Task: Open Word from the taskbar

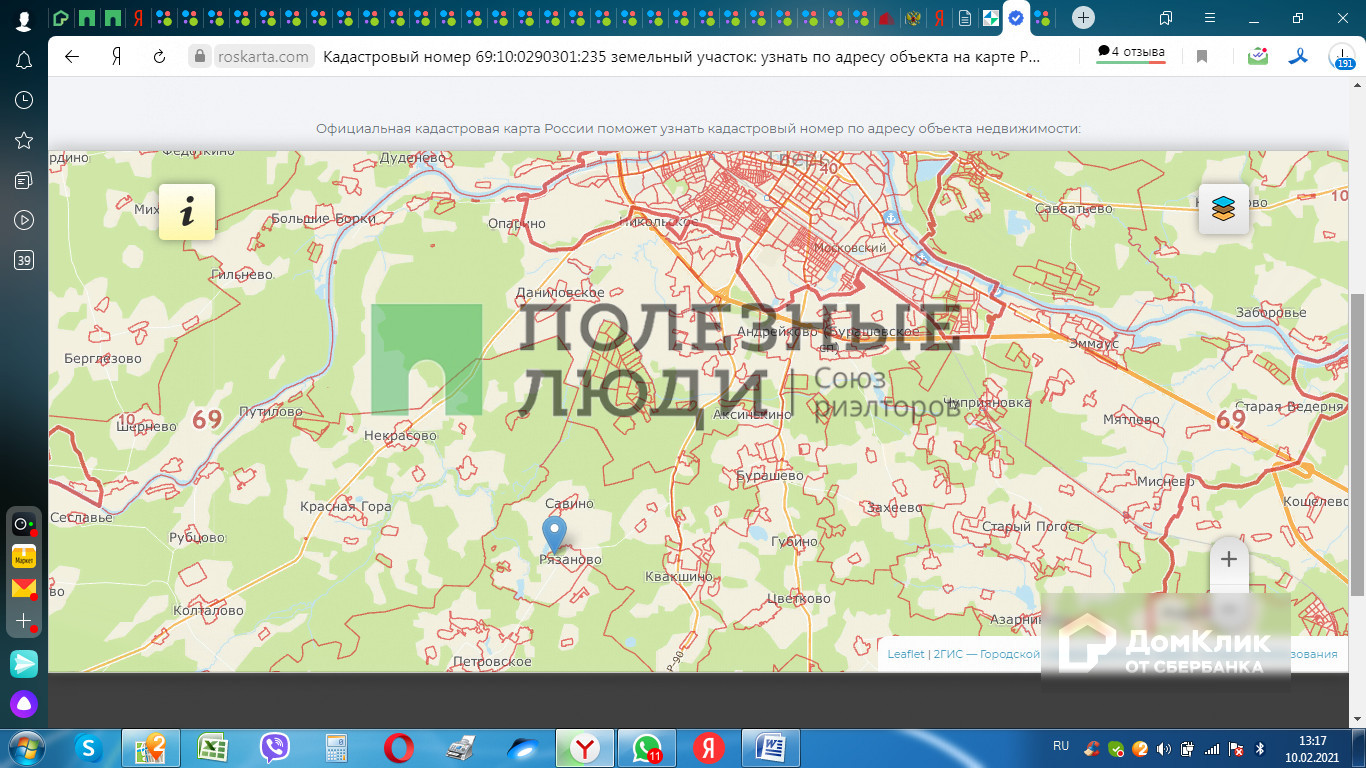Action: [x=771, y=748]
